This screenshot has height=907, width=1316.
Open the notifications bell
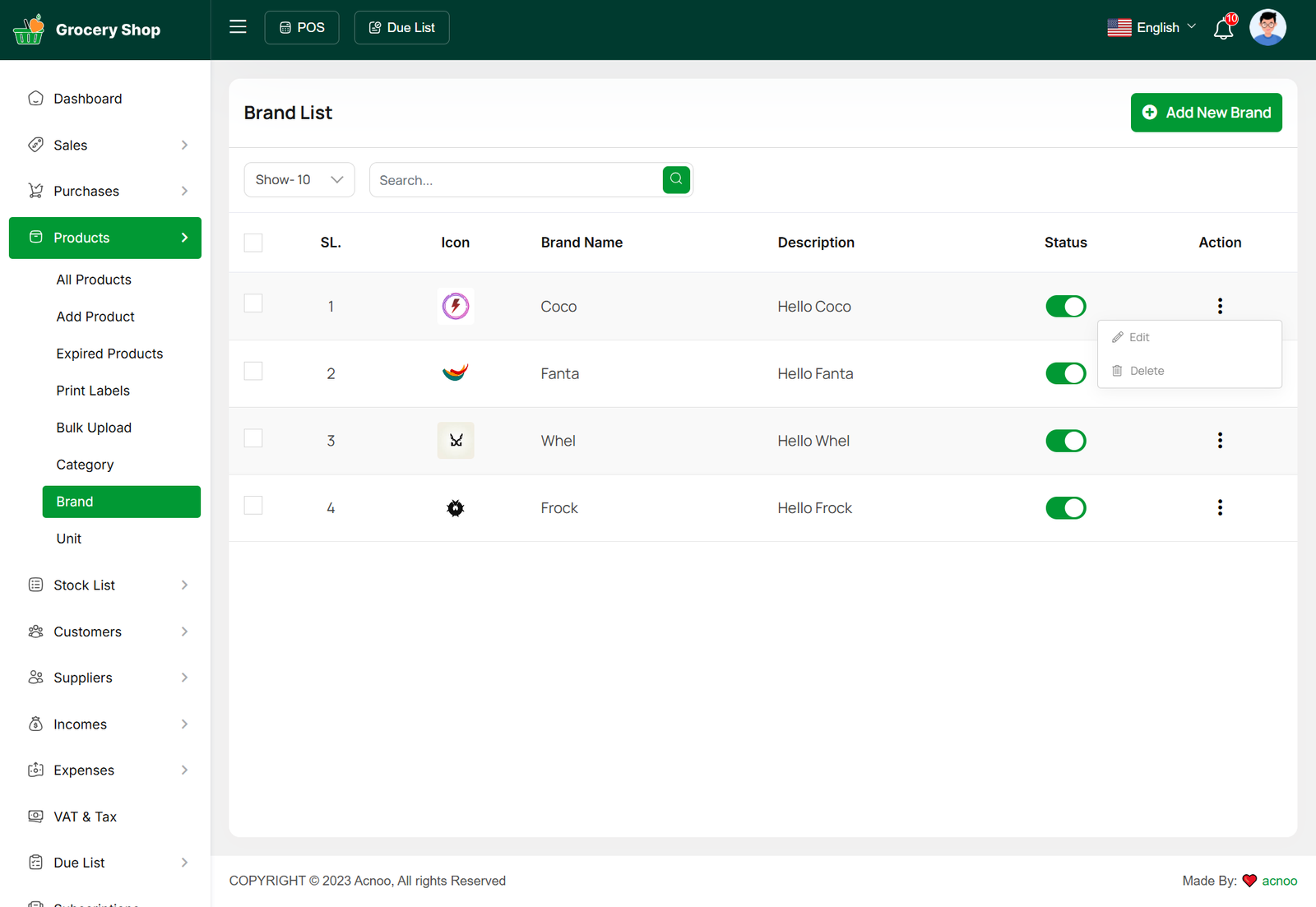pos(1223,29)
